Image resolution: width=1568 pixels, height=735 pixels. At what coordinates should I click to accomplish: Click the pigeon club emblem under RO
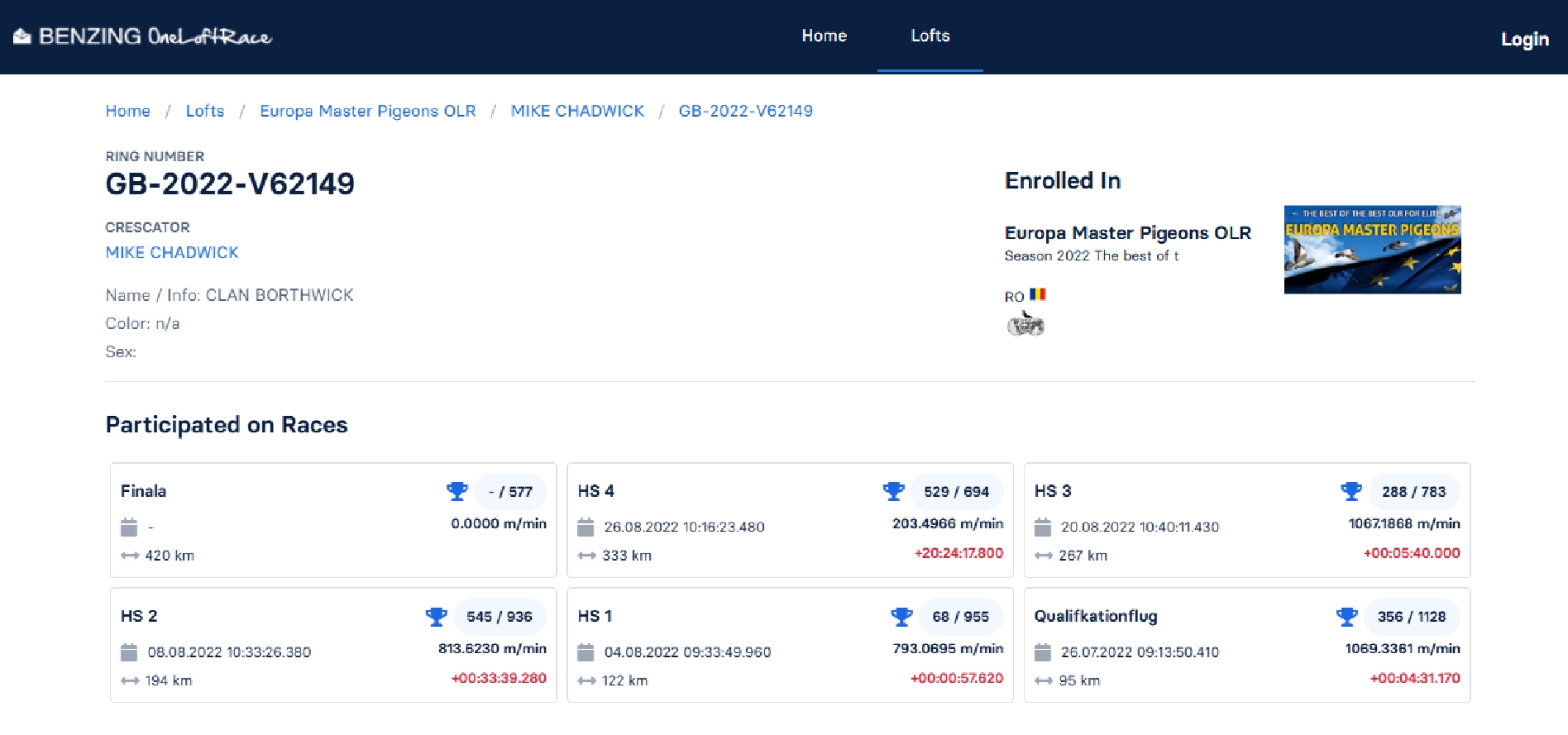pyautogui.click(x=1025, y=325)
